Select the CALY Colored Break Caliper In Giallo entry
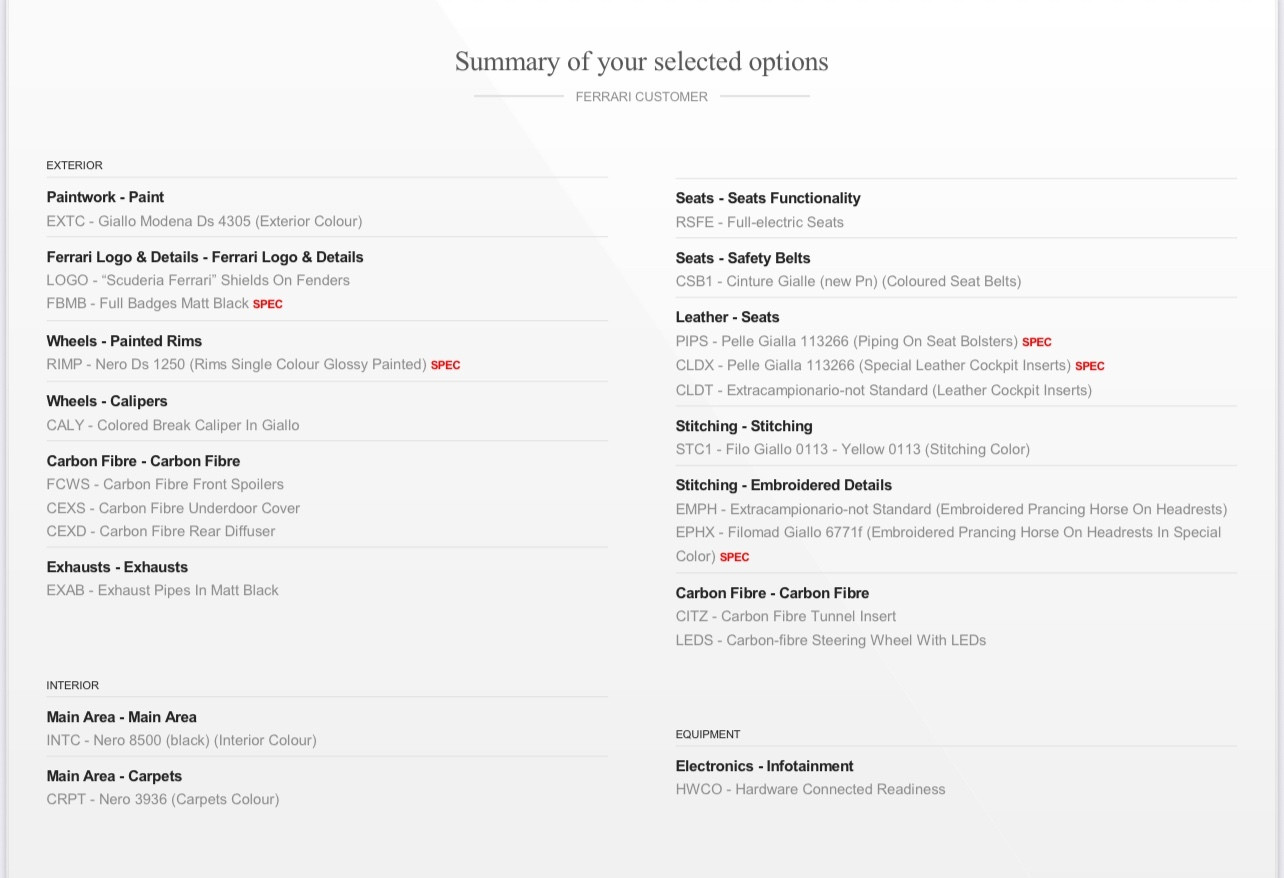The image size is (1284, 878). click(173, 425)
